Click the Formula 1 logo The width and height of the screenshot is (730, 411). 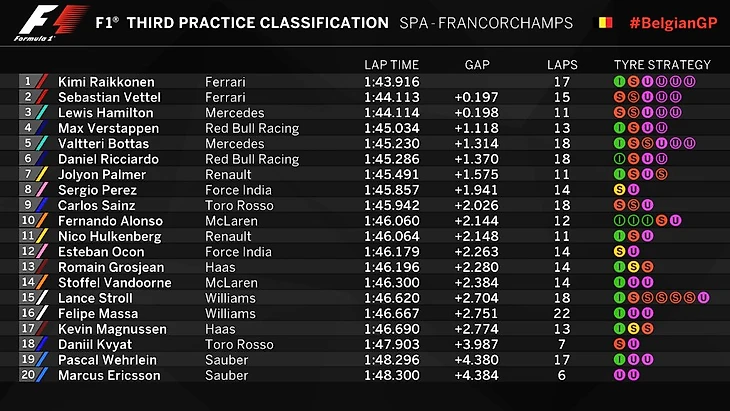(51, 22)
